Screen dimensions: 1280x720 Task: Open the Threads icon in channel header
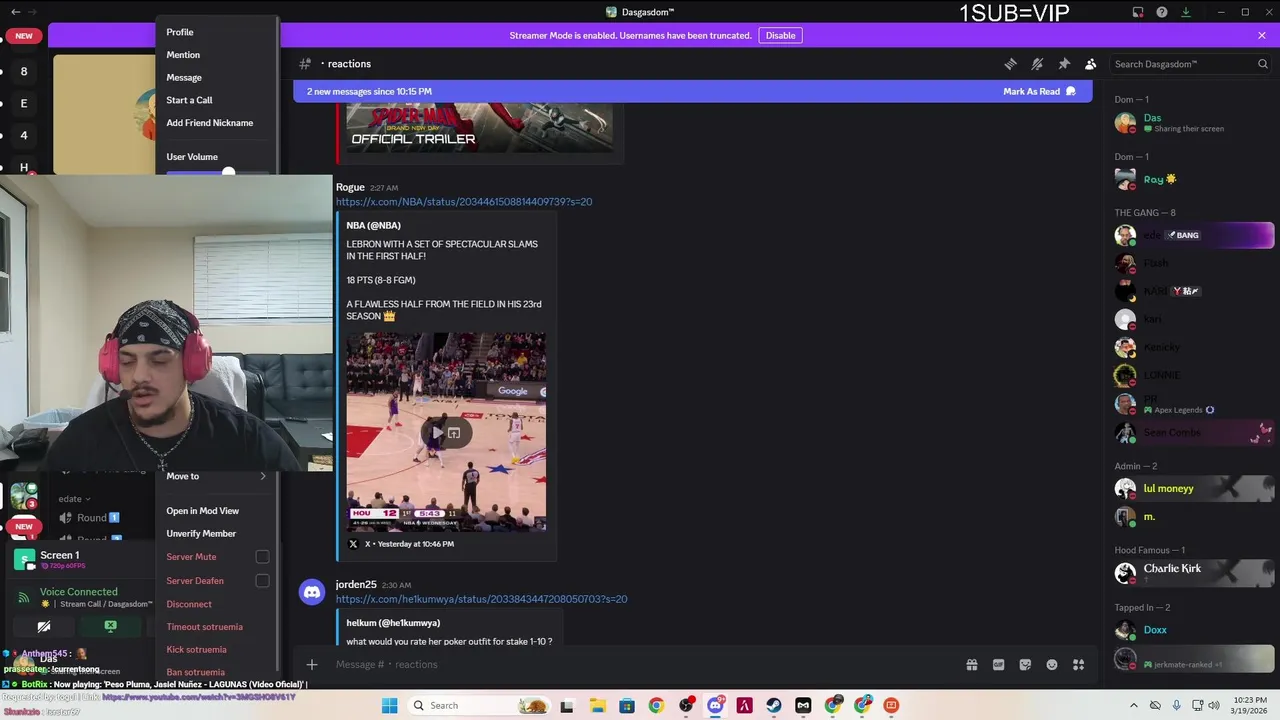[x=1010, y=64]
